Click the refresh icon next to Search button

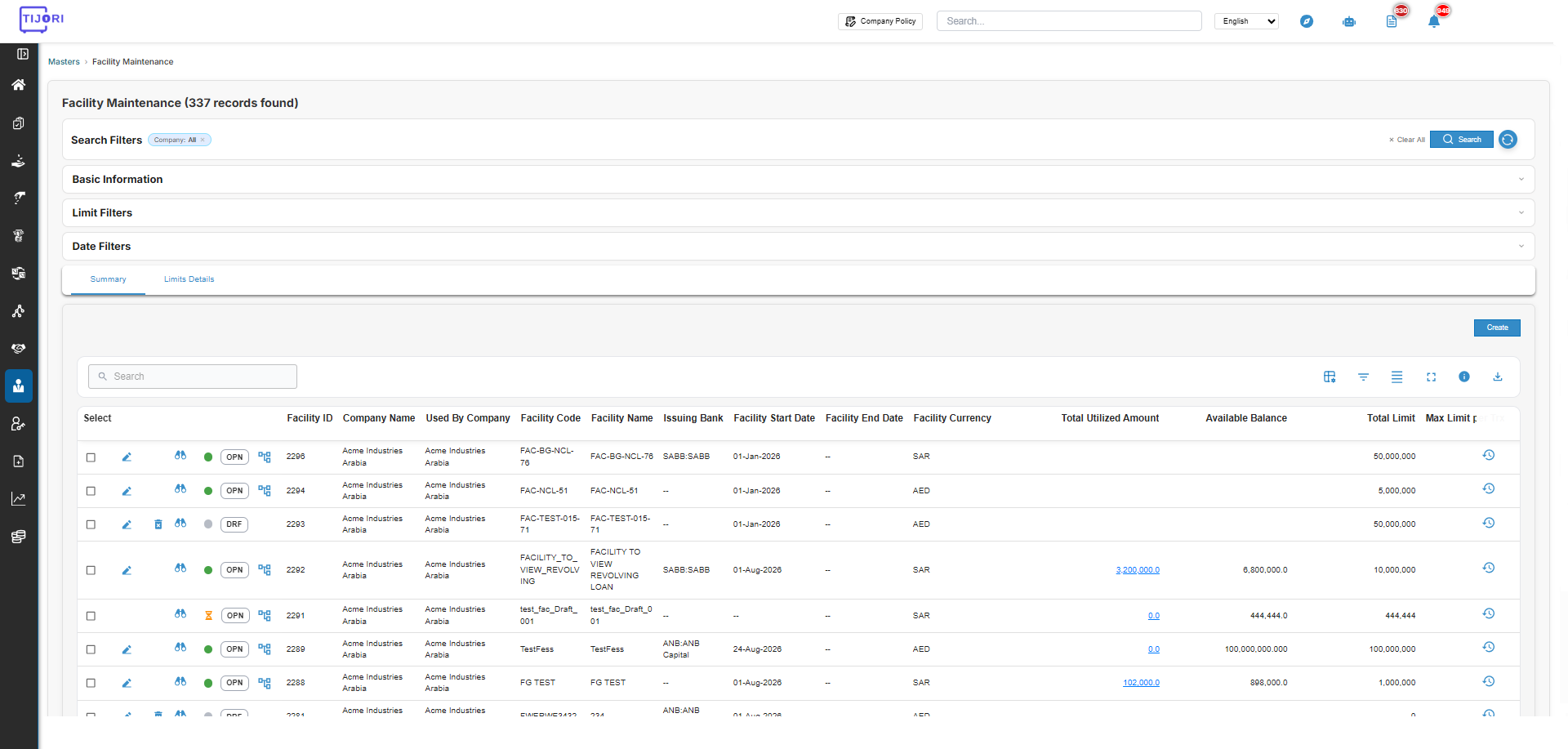[1508, 140]
